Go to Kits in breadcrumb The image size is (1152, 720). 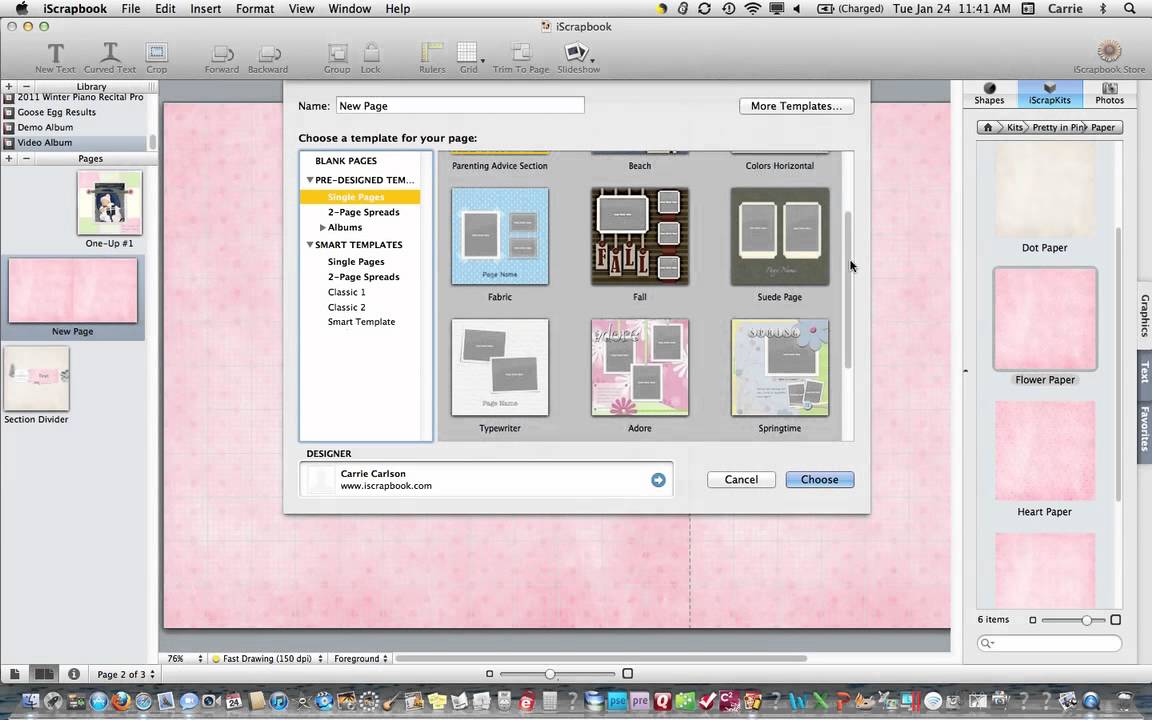click(x=1014, y=127)
